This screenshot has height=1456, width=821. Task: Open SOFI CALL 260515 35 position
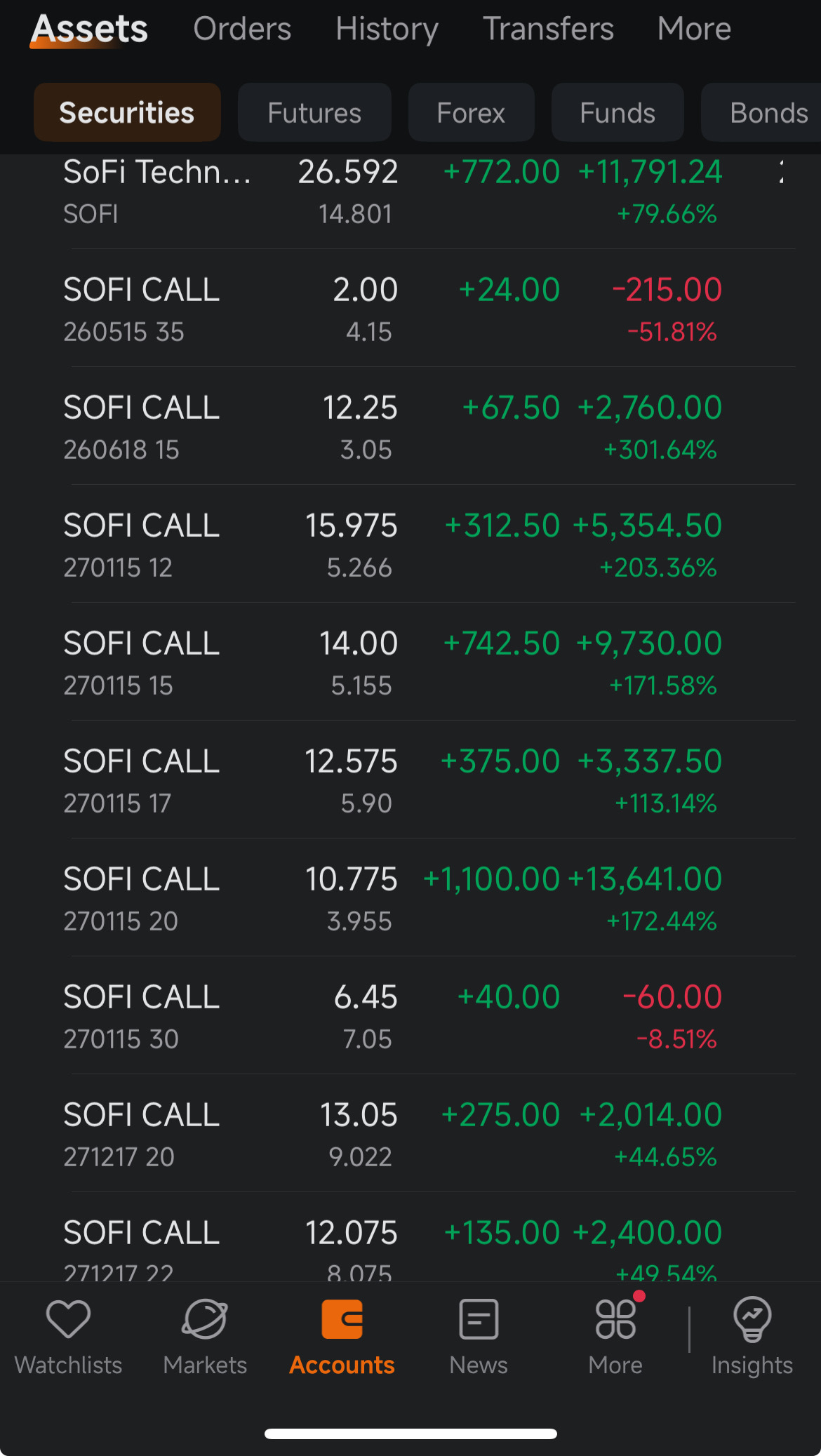pos(410,308)
